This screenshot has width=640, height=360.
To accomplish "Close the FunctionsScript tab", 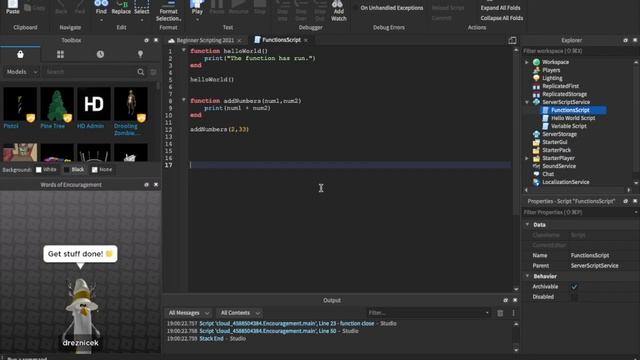I will [x=306, y=40].
